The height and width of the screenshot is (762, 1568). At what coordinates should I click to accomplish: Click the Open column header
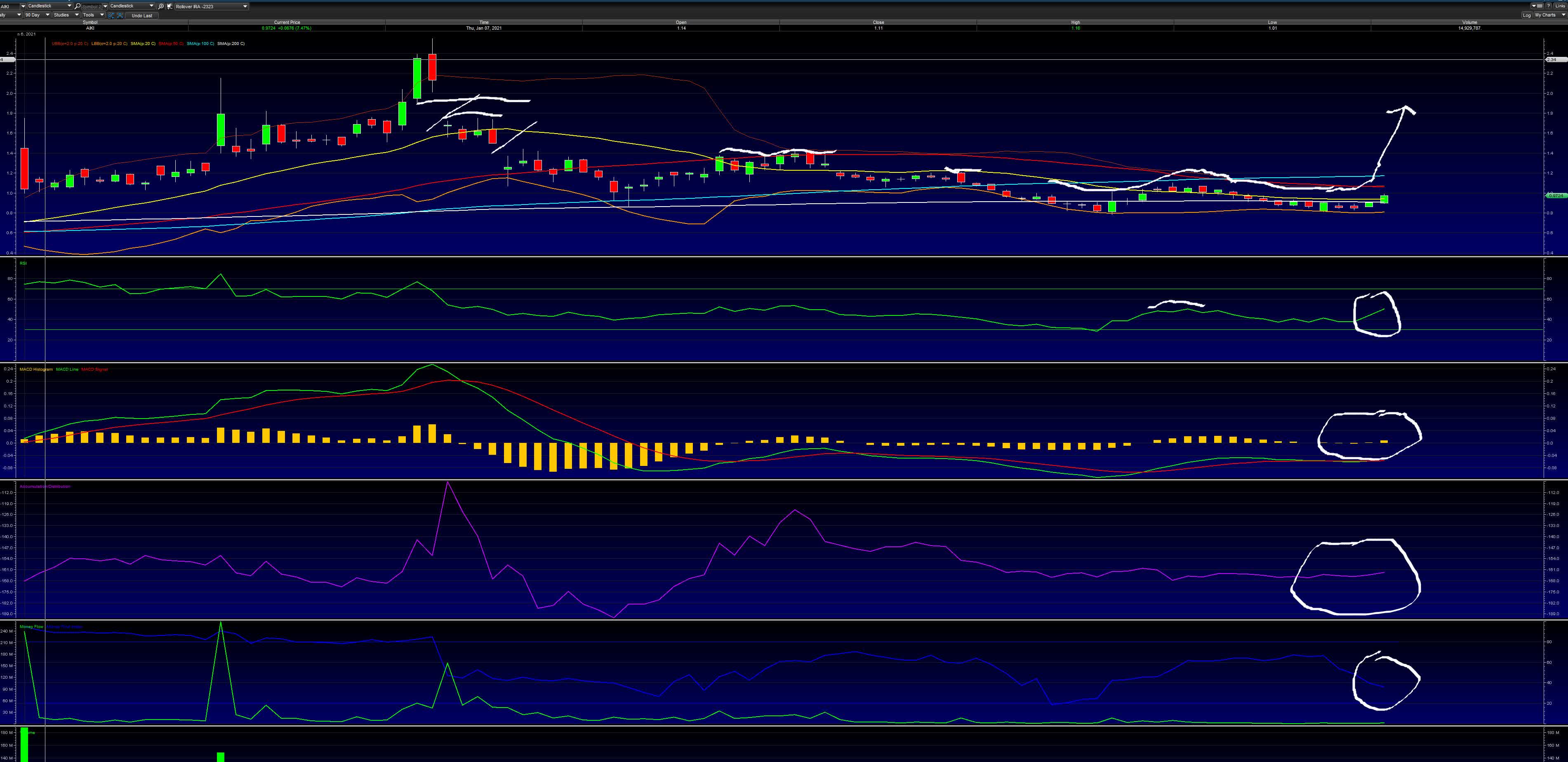[681, 23]
